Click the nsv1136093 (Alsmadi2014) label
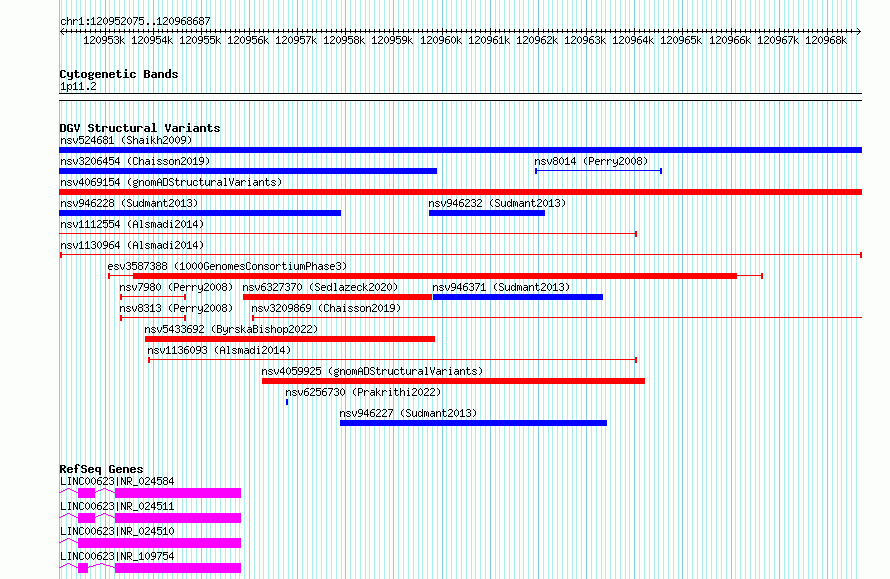Screen dimensions: 890x579 pyautogui.click(x=219, y=350)
